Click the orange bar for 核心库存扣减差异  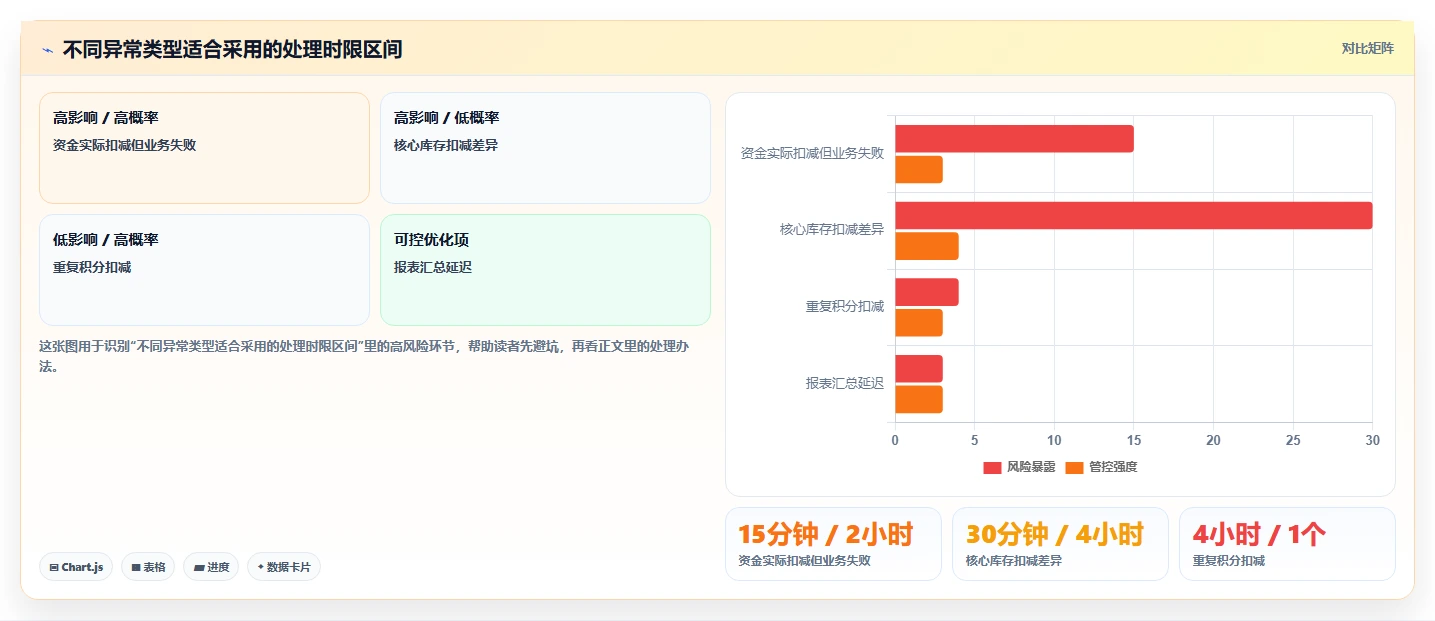[927, 246]
